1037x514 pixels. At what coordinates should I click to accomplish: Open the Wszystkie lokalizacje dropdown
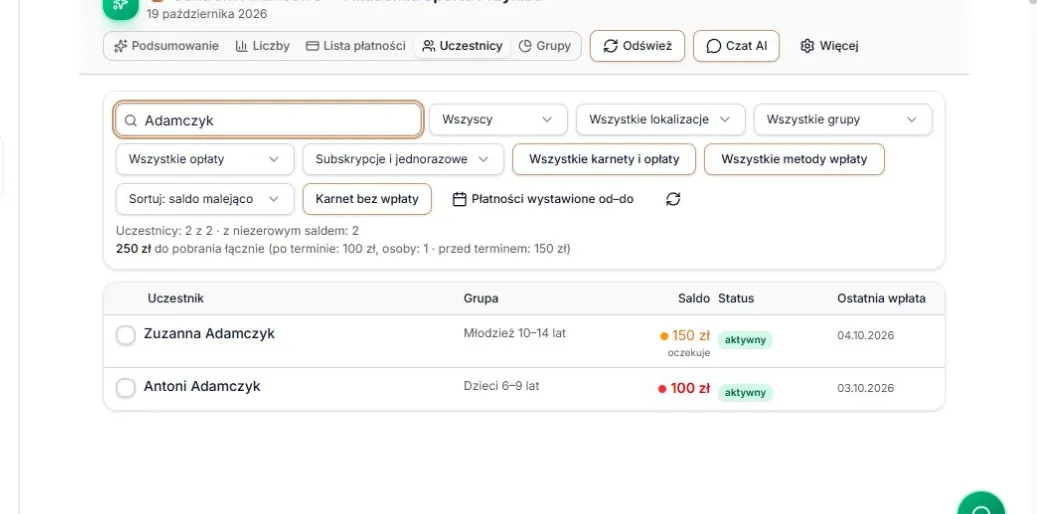point(660,120)
